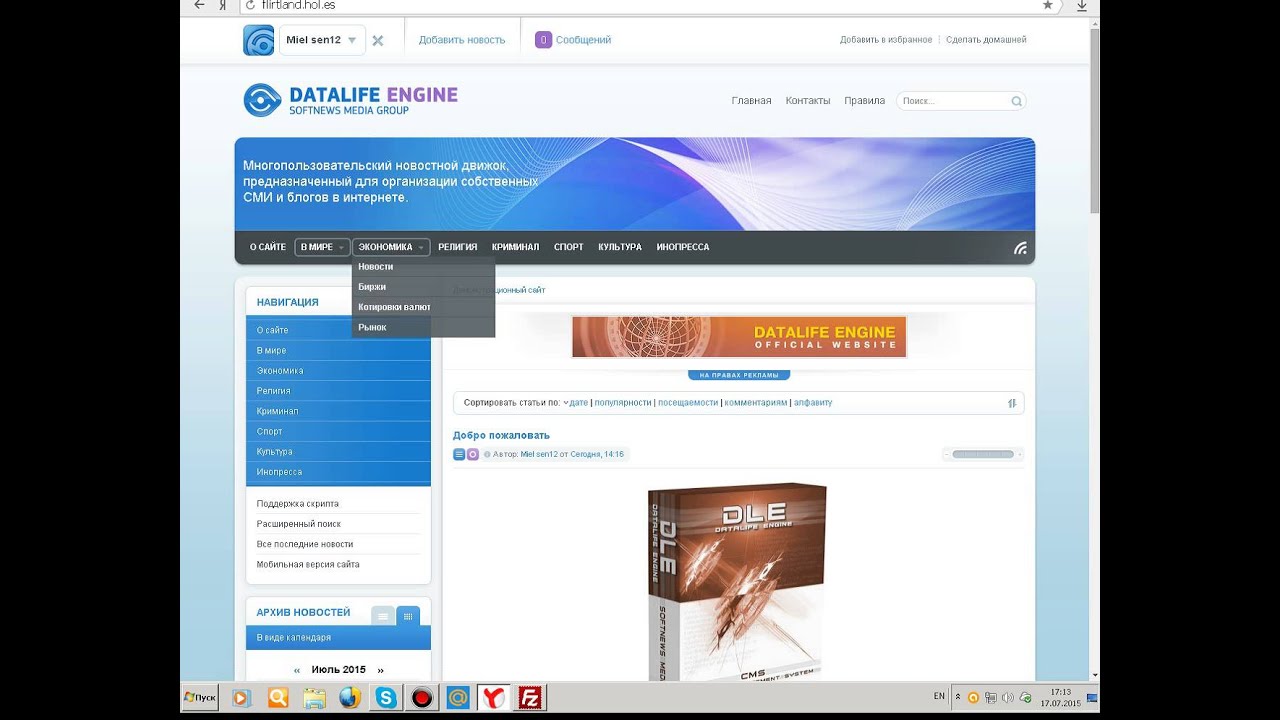Select КРИМИНАЛ in the dark menu bar
Screen dimensions: 1280x720
click(x=515, y=247)
